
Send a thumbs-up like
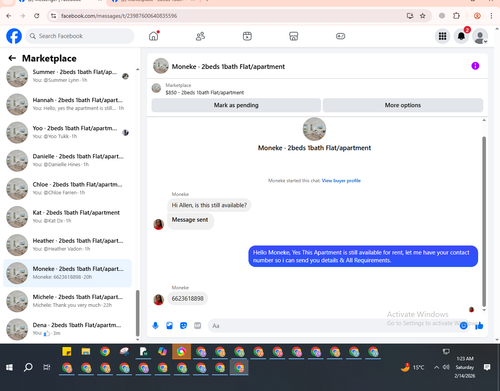(479, 326)
